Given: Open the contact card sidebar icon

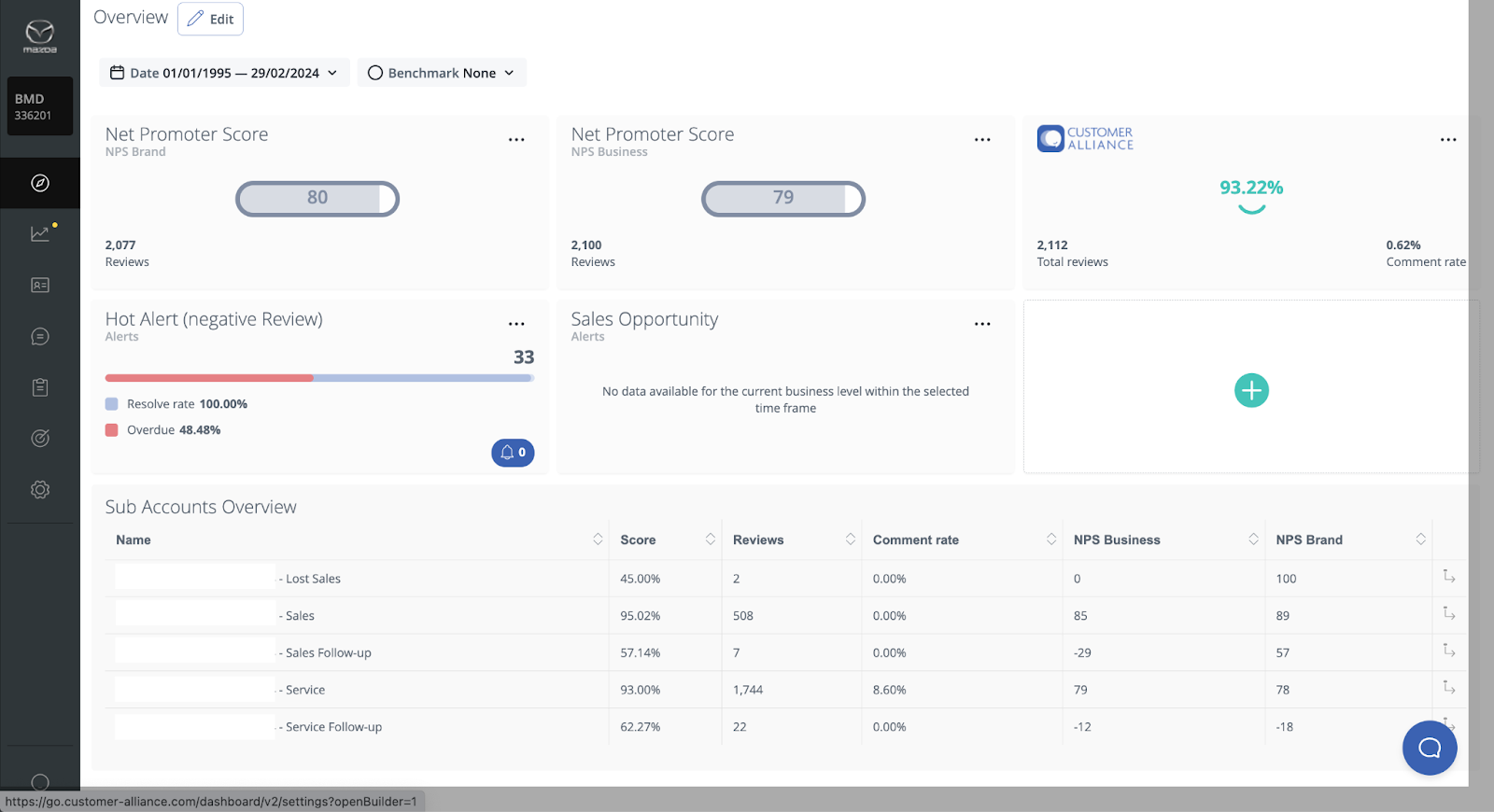Looking at the screenshot, I should point(40,285).
